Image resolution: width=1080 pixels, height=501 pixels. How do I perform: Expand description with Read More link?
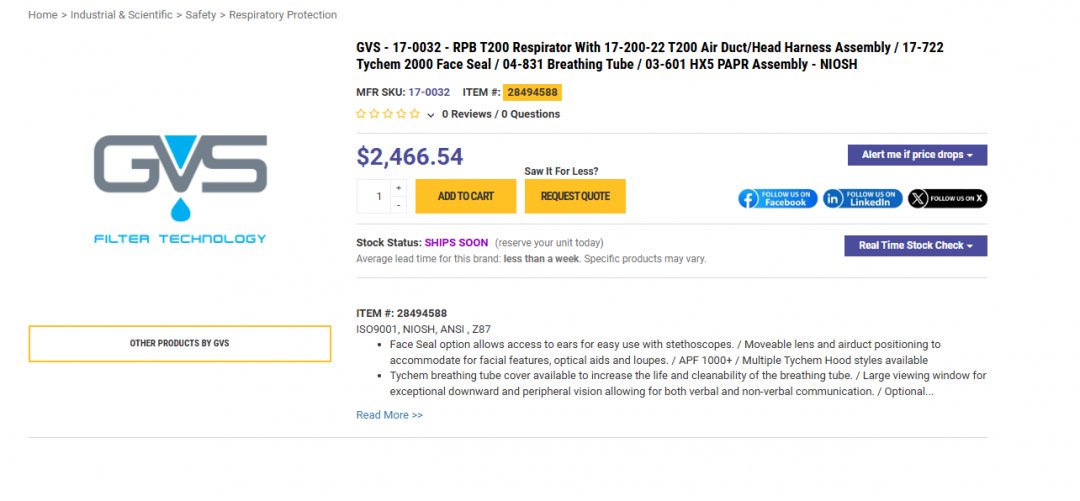(x=389, y=415)
